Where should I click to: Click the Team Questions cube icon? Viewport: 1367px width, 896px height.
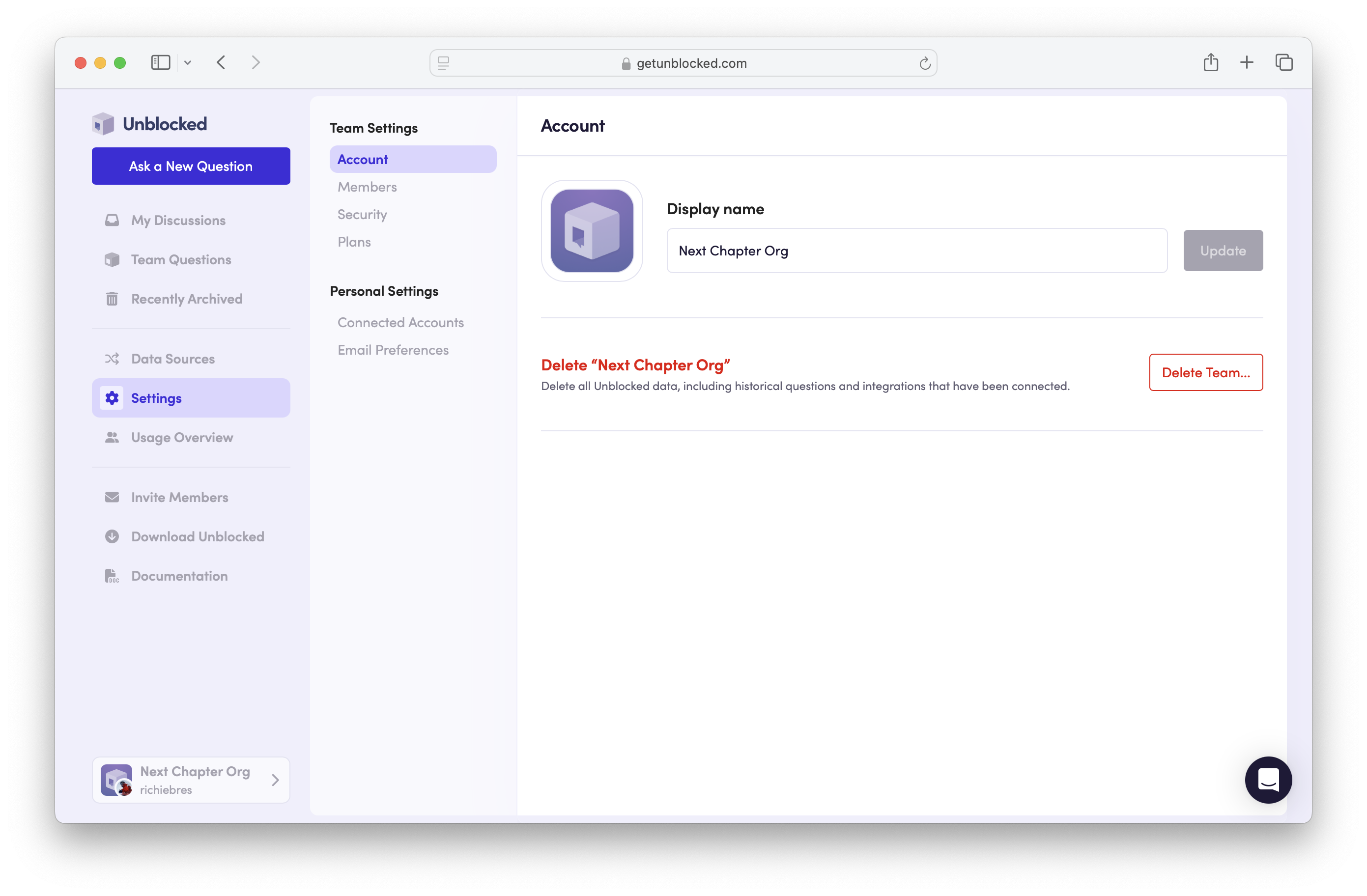pos(112,259)
